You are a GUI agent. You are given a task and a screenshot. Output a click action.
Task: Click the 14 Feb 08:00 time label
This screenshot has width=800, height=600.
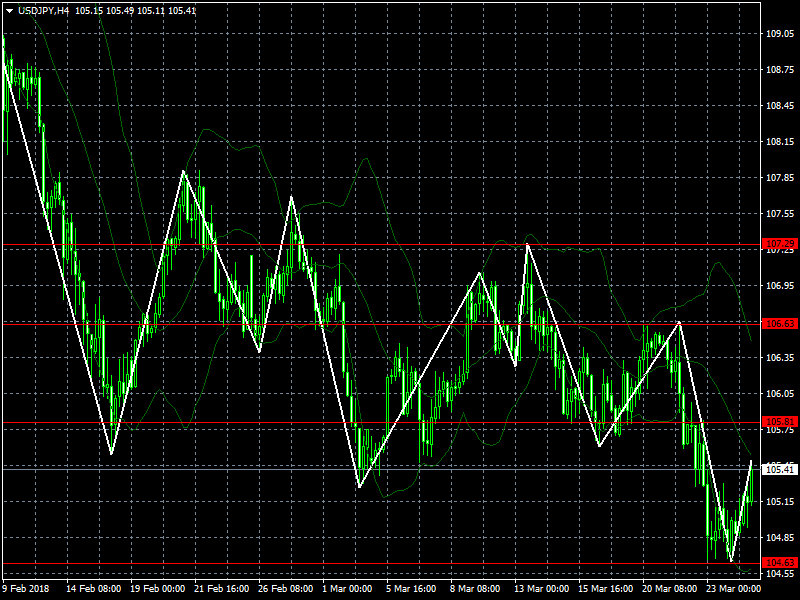[94, 588]
